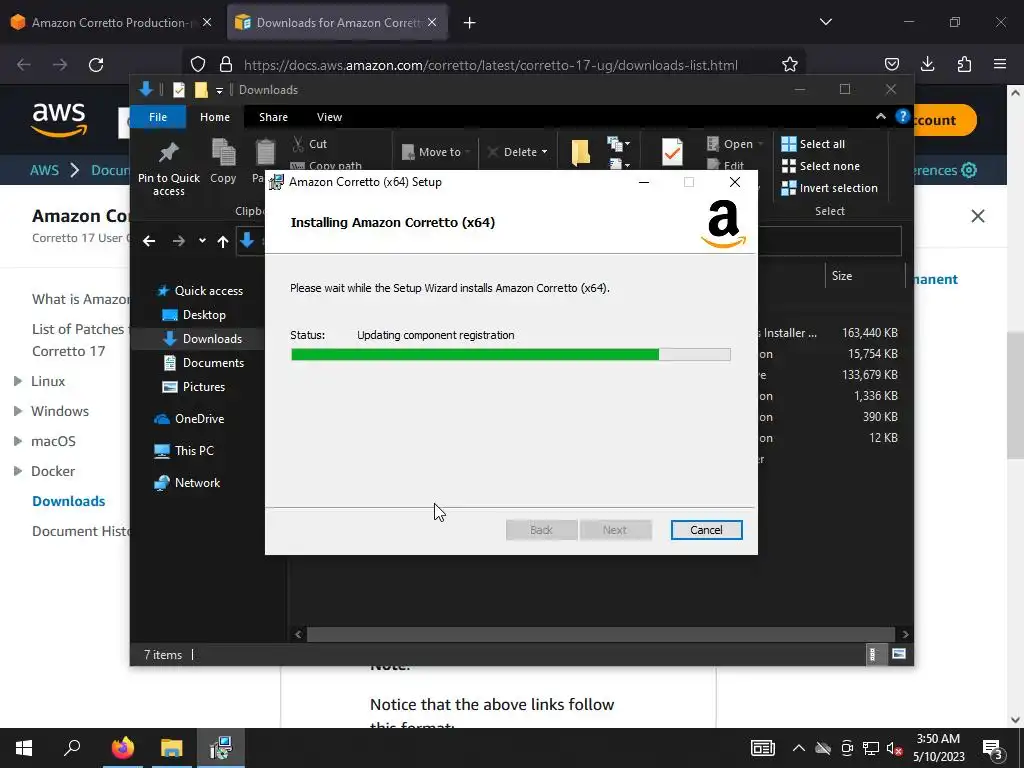Select the Home ribbon tab in Explorer

(x=215, y=117)
